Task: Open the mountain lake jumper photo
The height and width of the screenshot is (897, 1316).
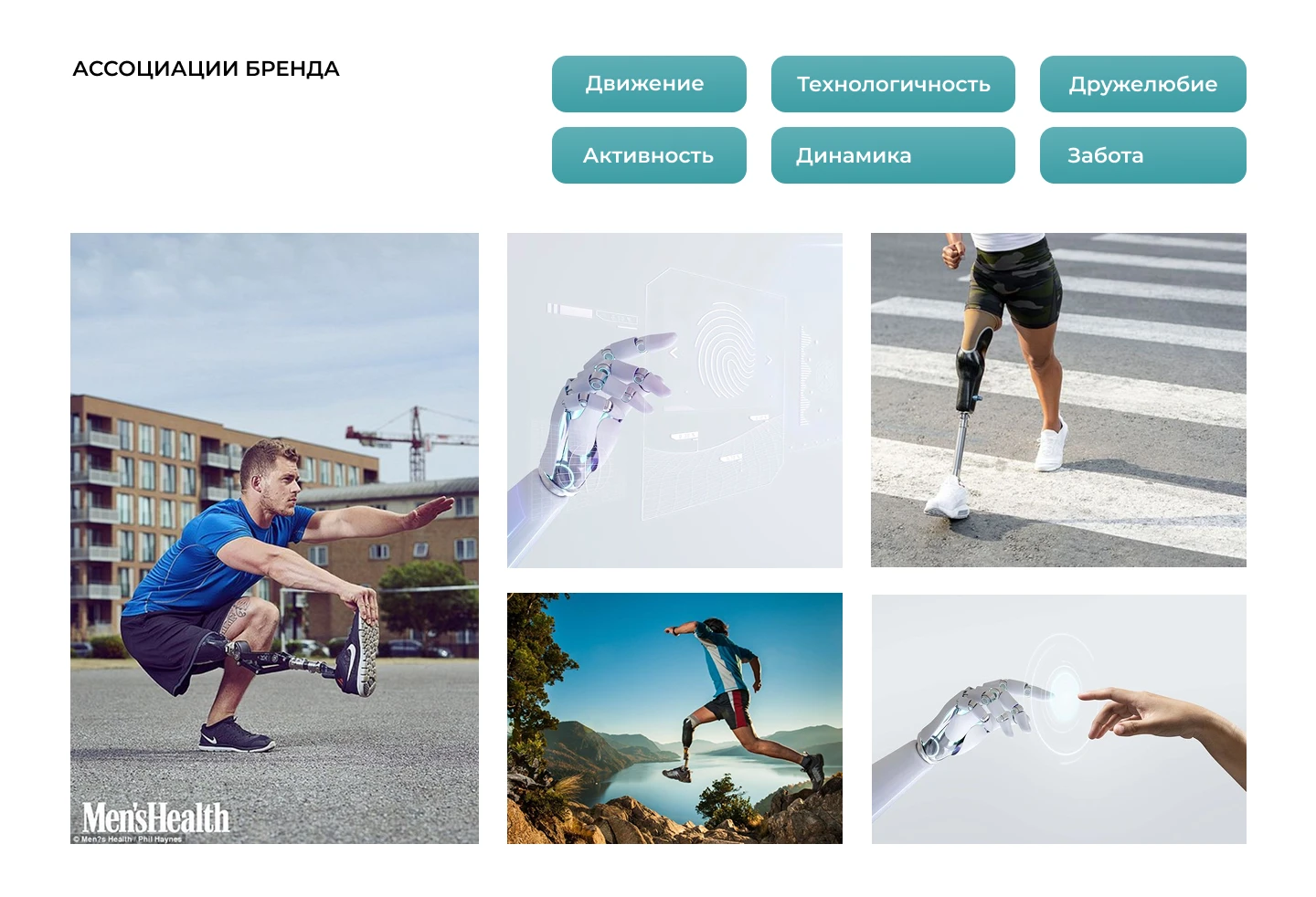Action: 674,718
